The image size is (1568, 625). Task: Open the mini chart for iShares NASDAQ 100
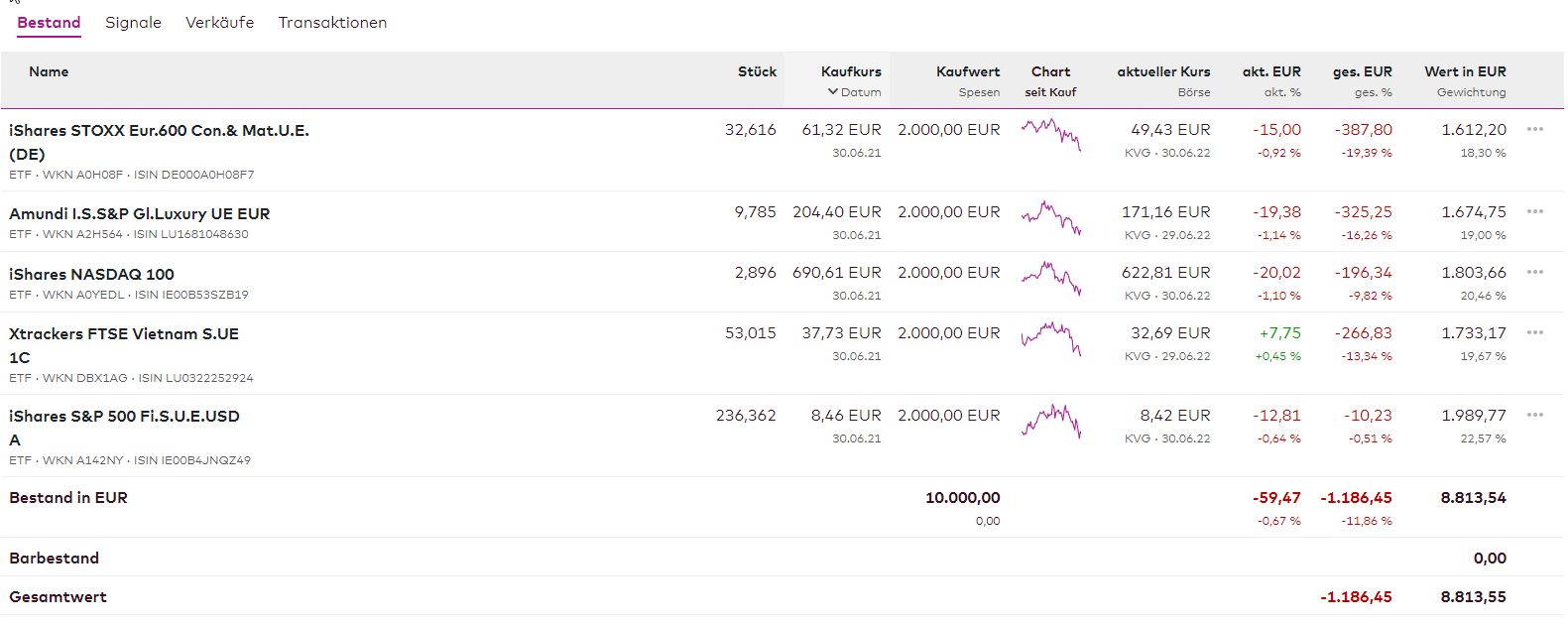(x=1050, y=279)
